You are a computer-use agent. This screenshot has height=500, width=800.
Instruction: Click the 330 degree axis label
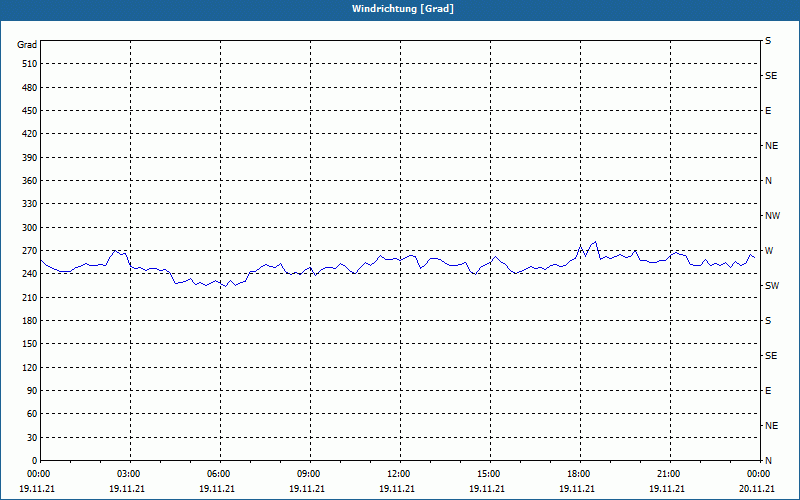[30, 204]
